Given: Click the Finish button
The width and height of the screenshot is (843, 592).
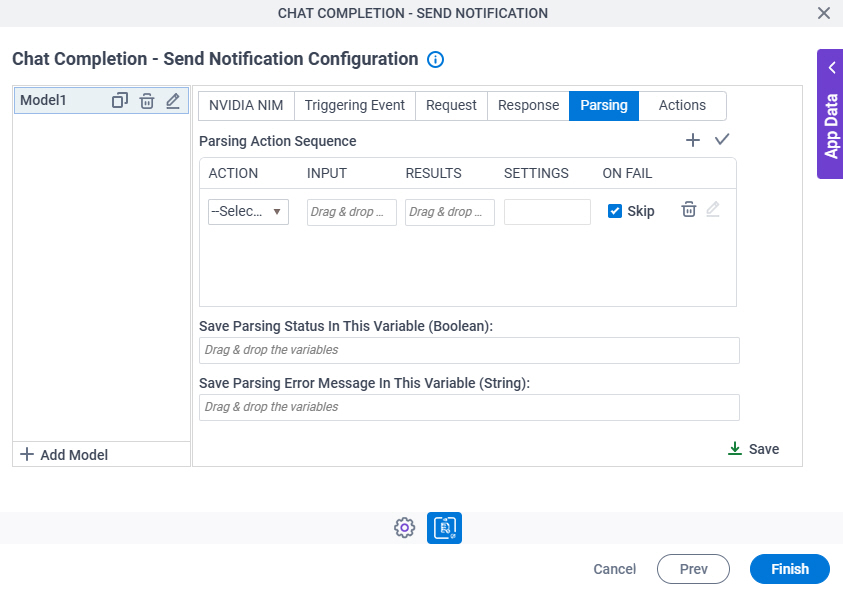Looking at the screenshot, I should (790, 569).
